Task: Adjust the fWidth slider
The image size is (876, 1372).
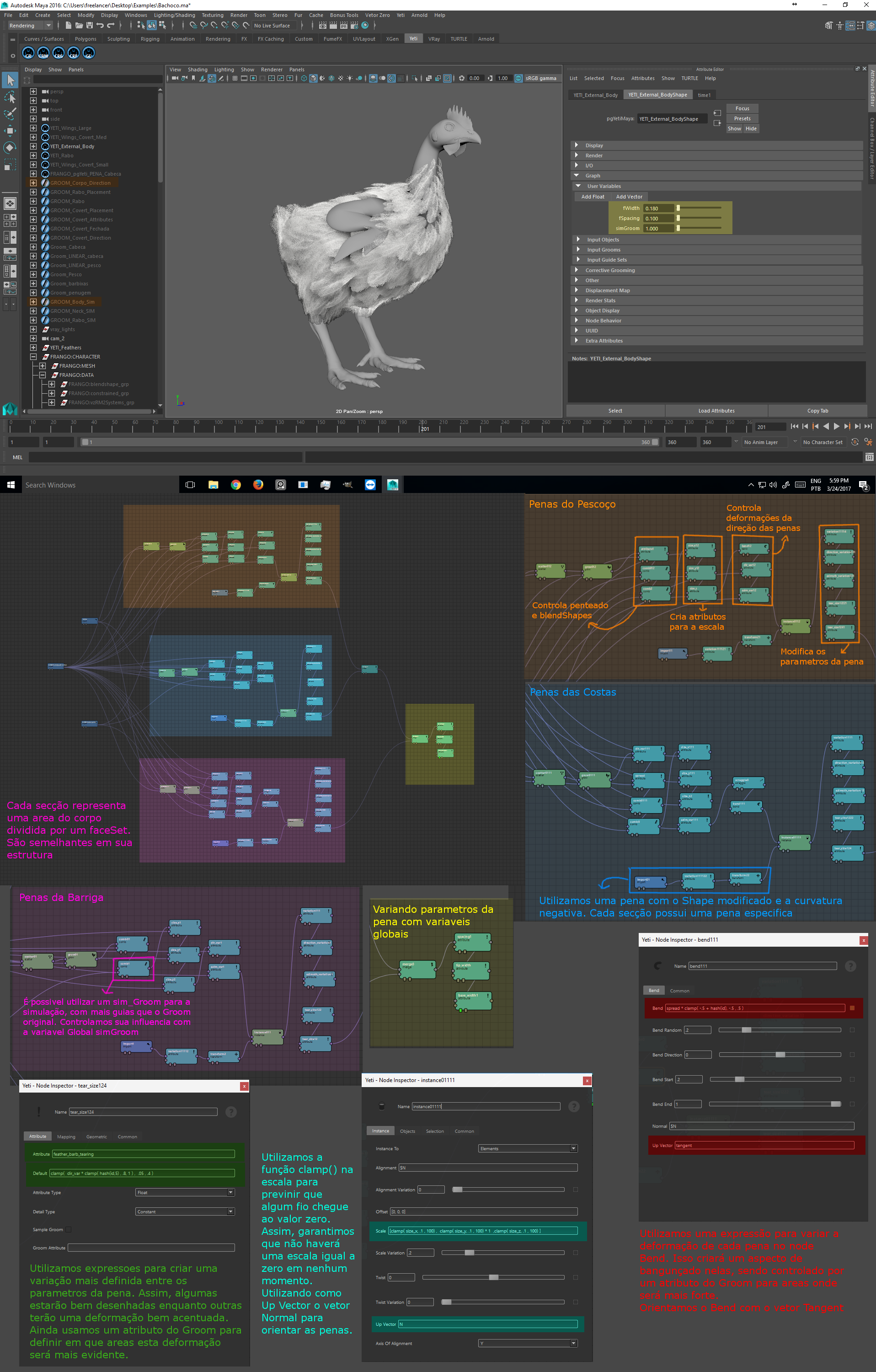Action: pyautogui.click(x=678, y=209)
